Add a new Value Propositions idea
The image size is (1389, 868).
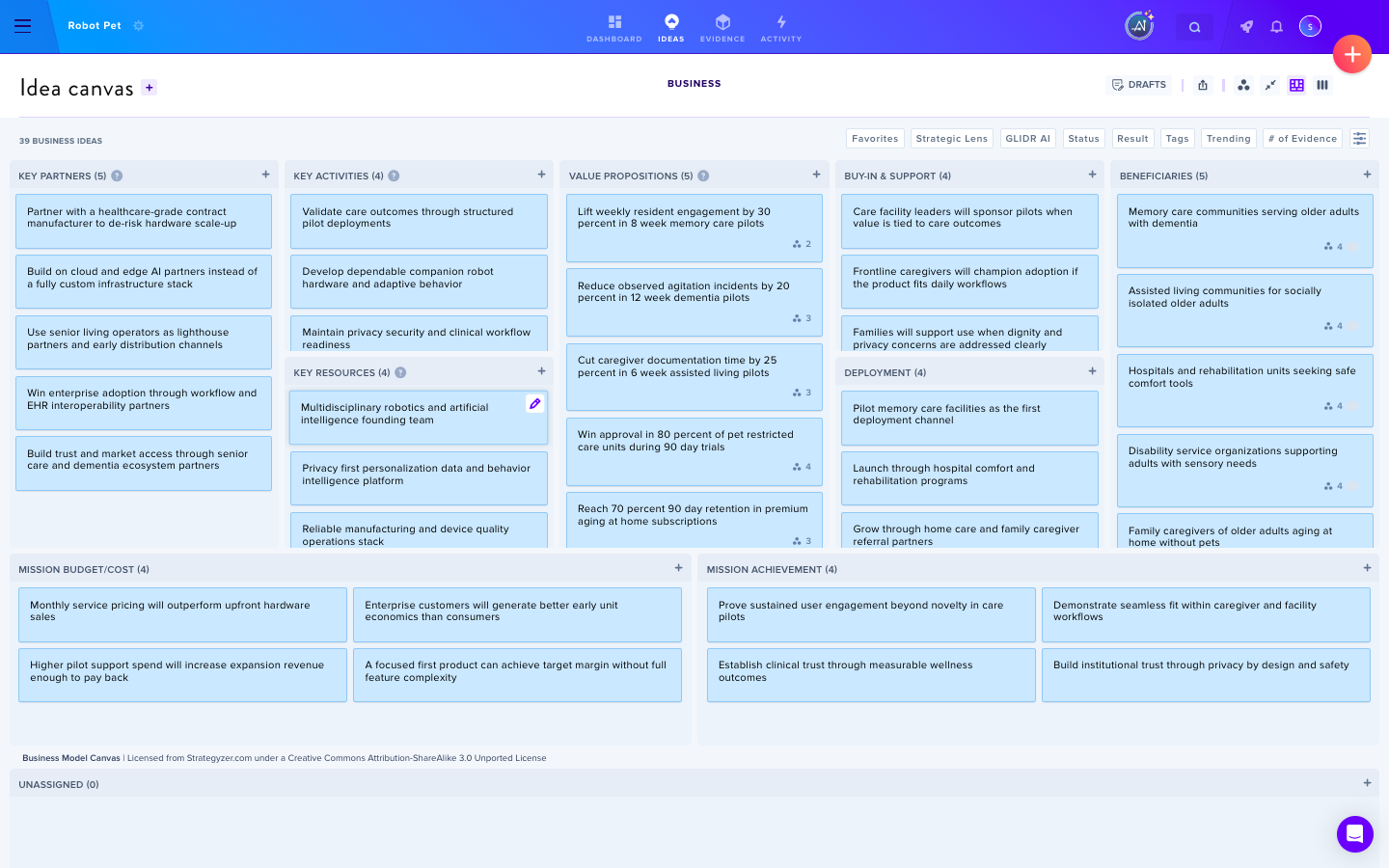tap(816, 175)
